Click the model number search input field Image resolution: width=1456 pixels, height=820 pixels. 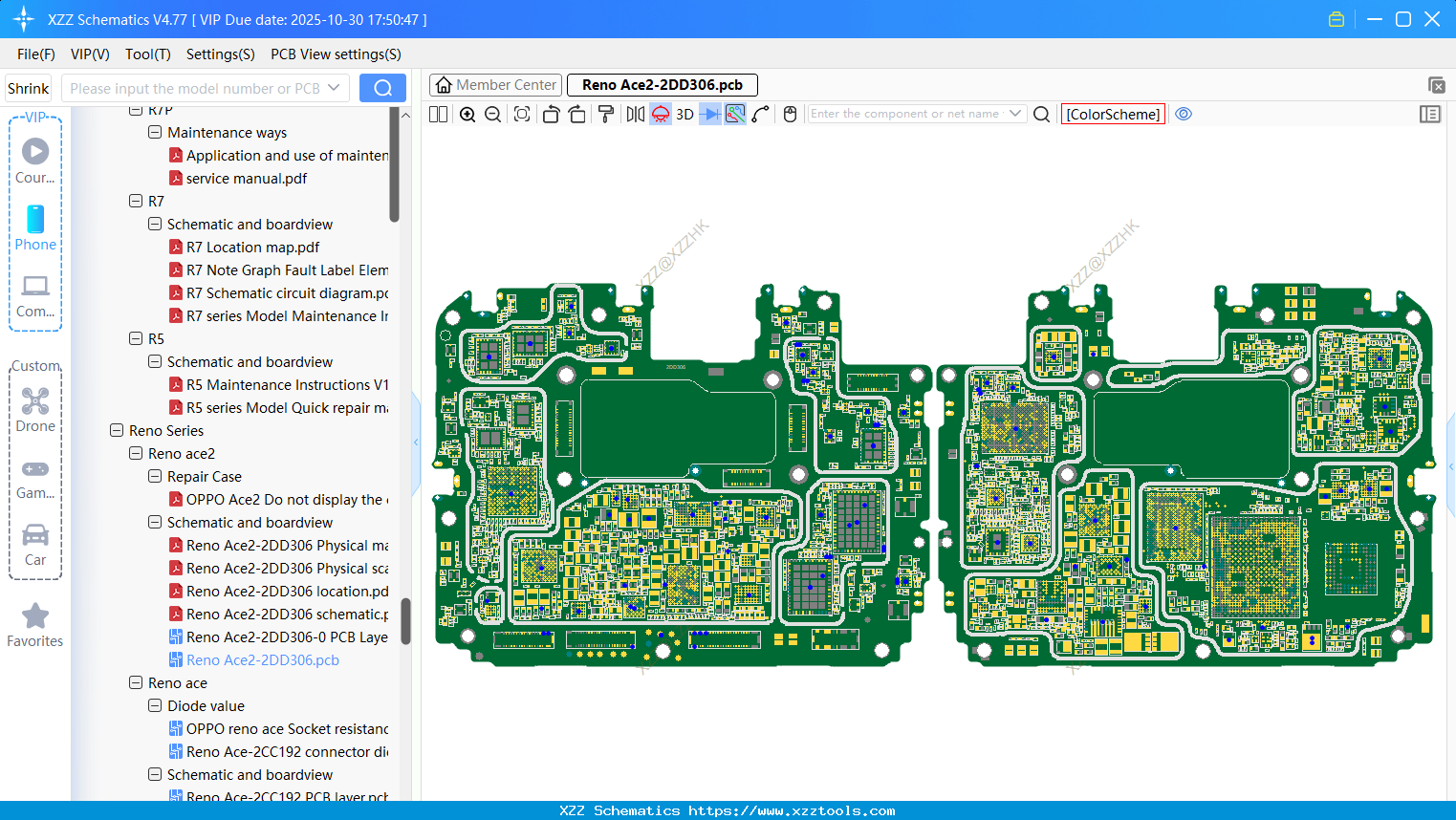pos(195,88)
